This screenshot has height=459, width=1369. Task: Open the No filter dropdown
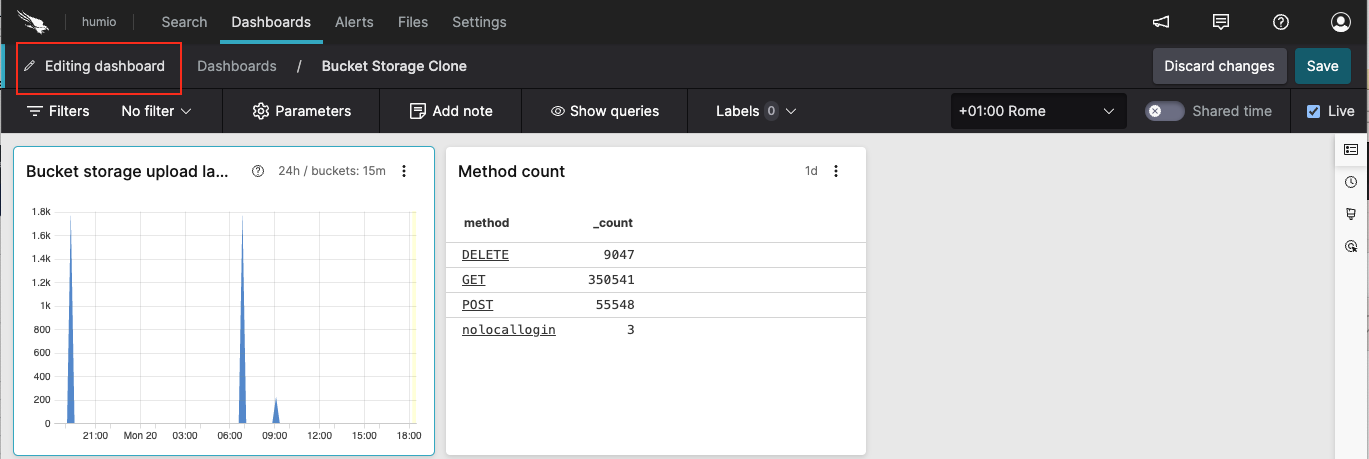click(156, 111)
